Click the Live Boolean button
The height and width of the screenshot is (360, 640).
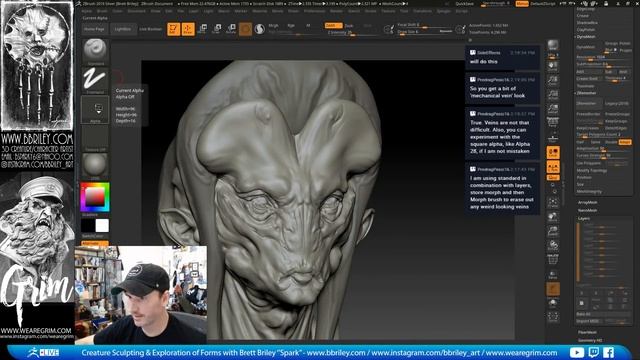click(150, 29)
